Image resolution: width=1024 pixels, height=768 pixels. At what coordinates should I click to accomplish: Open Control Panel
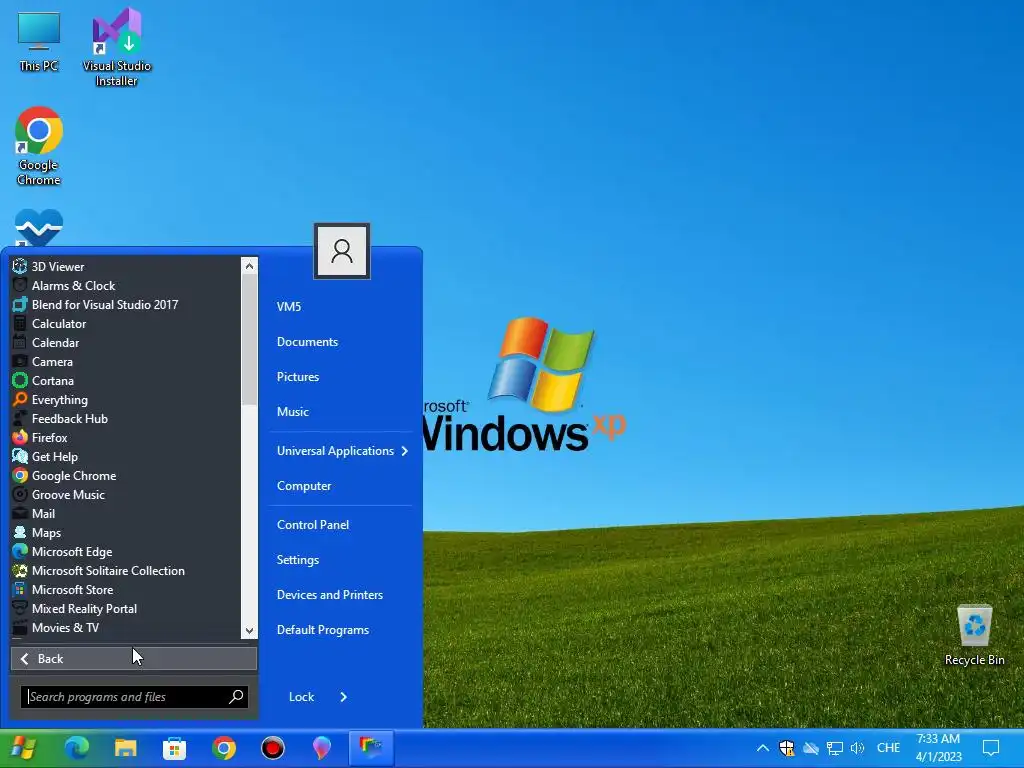tap(313, 524)
